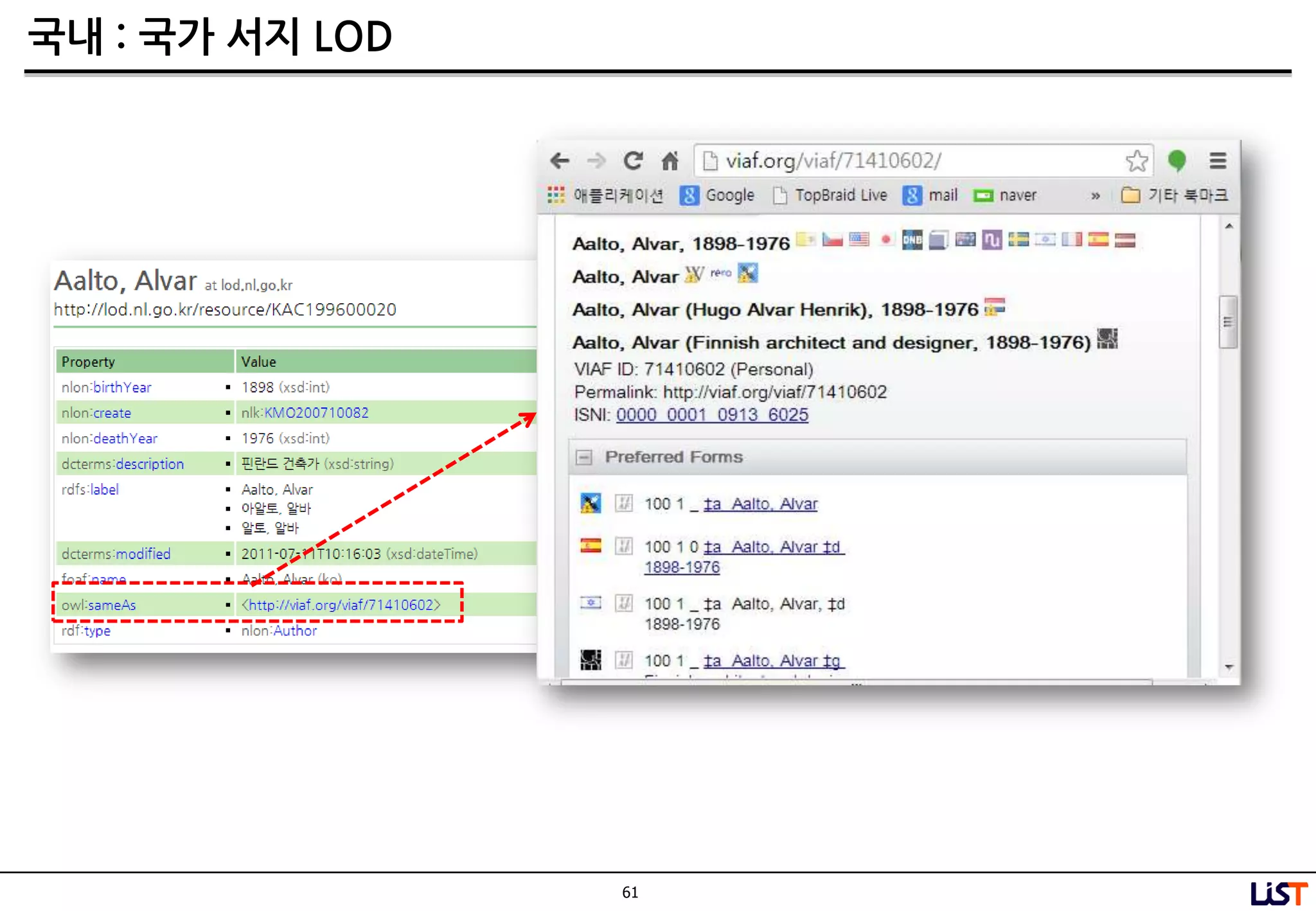This screenshot has width=1316, height=911.
Task: Collapse the Preferred Forms section
Action: (584, 457)
